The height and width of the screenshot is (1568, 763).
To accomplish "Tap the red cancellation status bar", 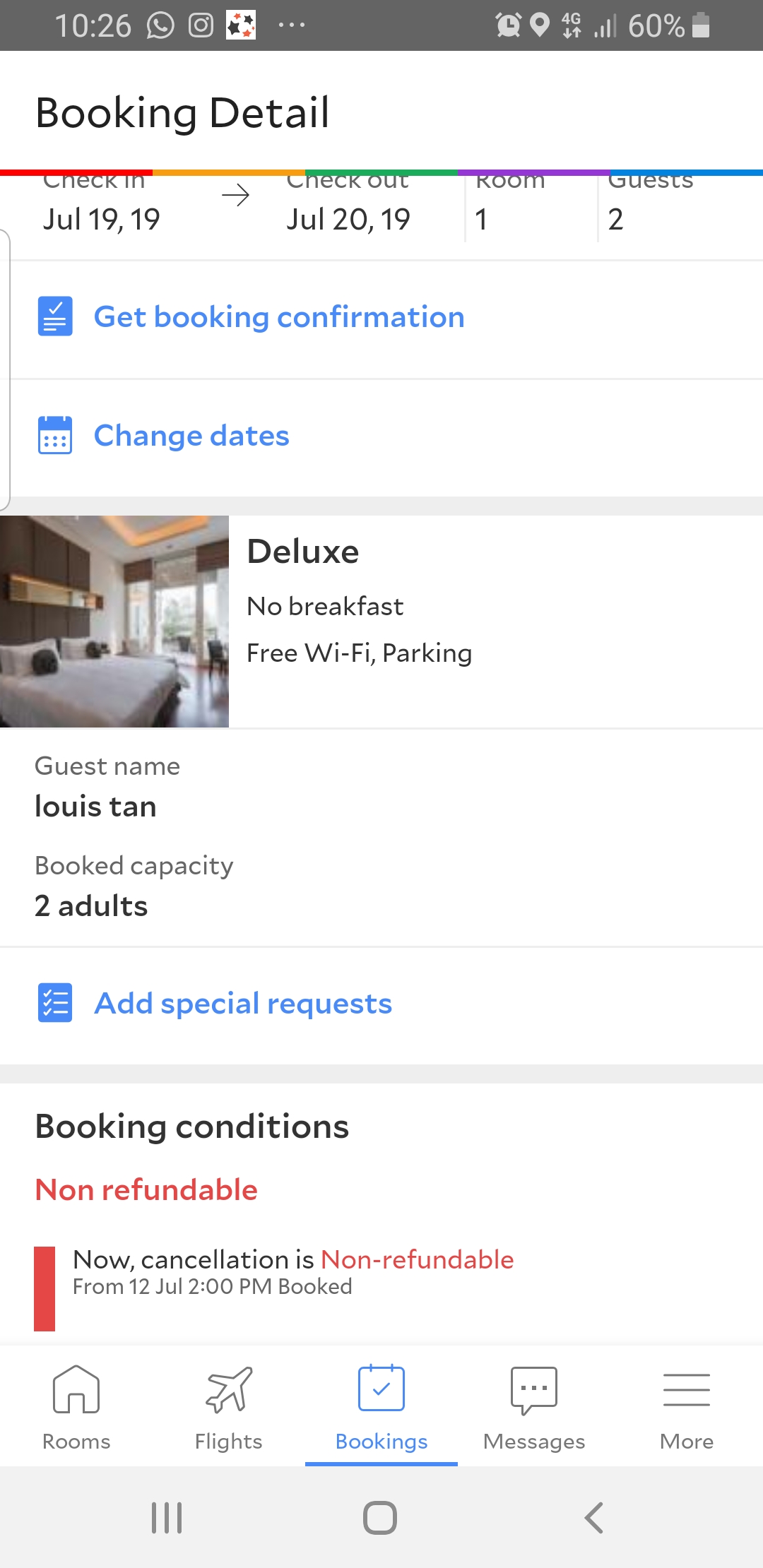I will point(45,1288).
